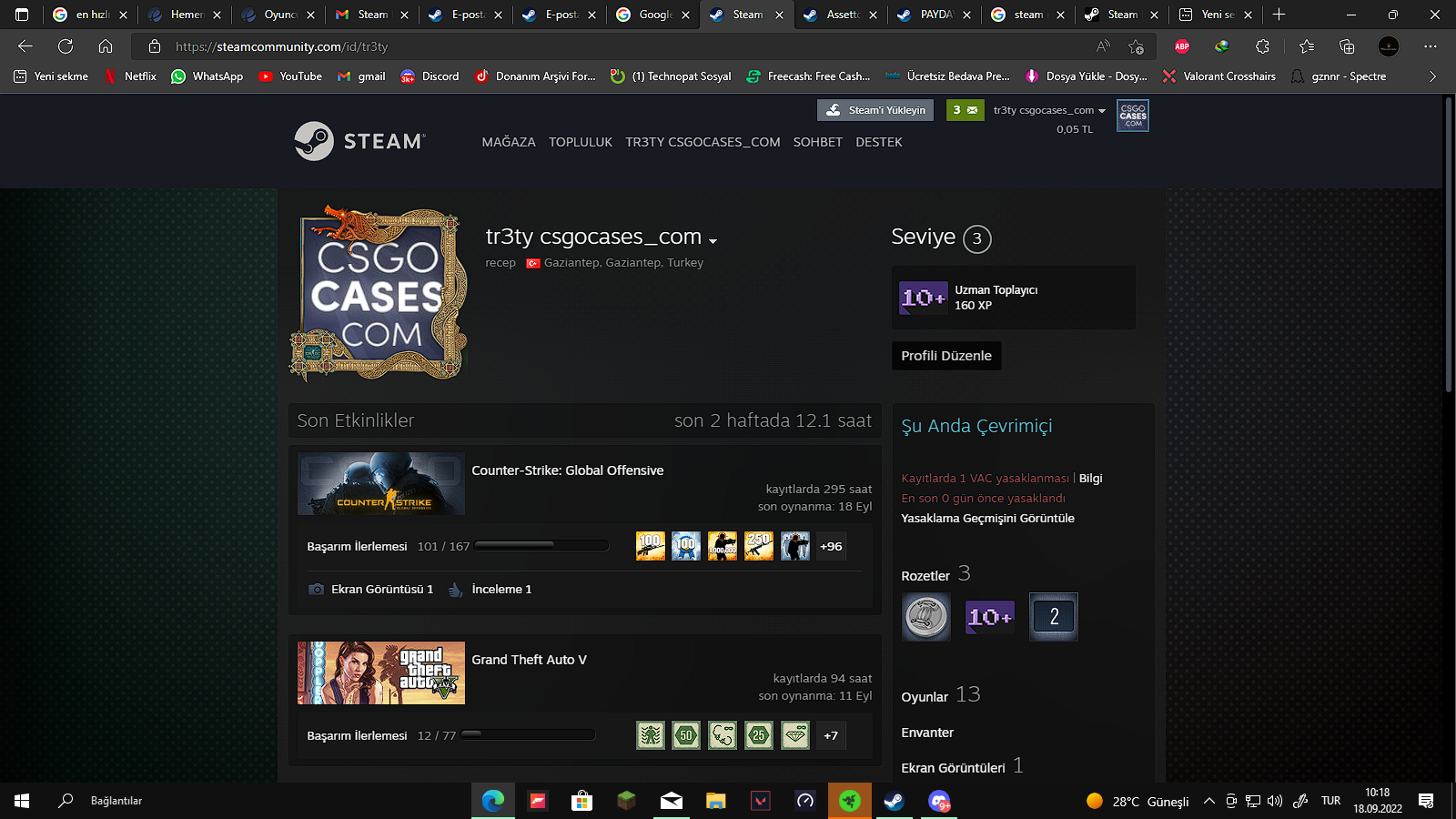
Task: Open the TOPLULUK menu
Action: pos(581,142)
